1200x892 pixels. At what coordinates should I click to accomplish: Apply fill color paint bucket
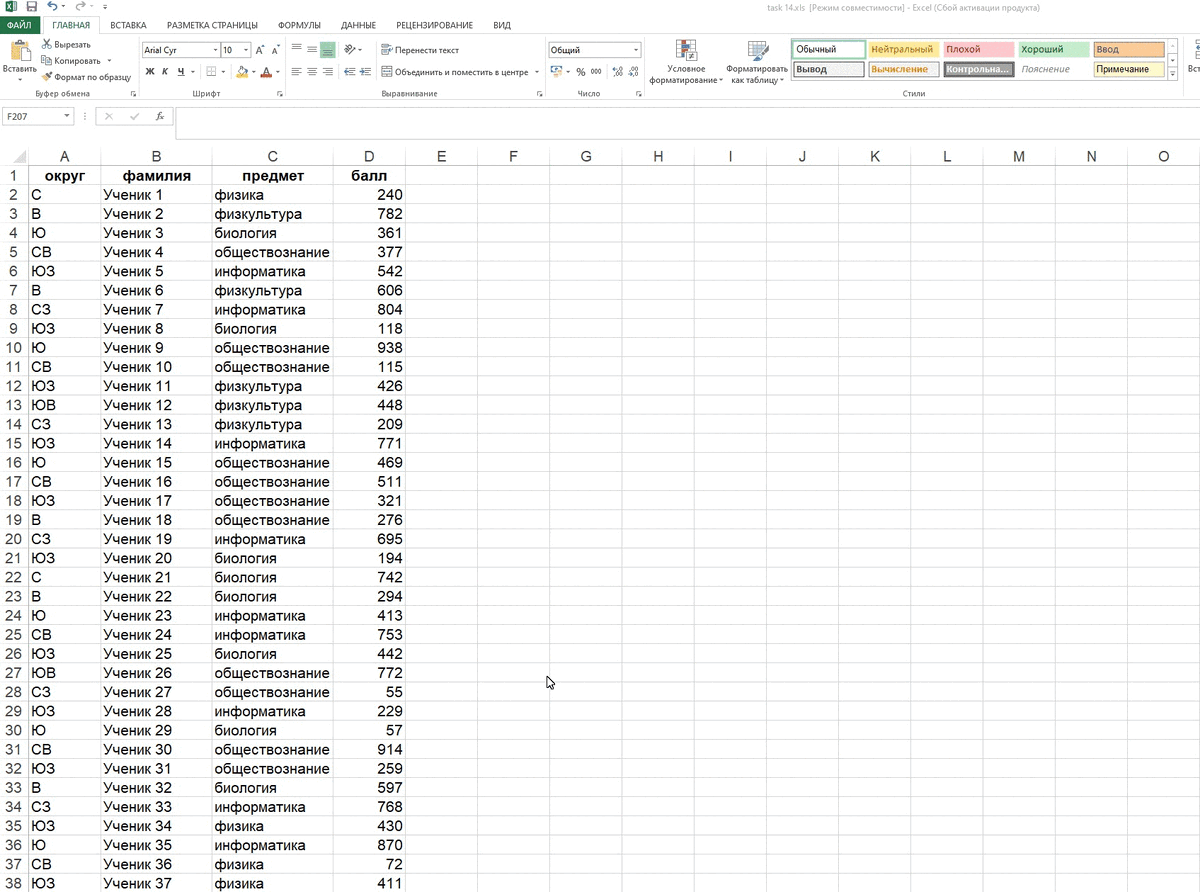[x=241, y=72]
